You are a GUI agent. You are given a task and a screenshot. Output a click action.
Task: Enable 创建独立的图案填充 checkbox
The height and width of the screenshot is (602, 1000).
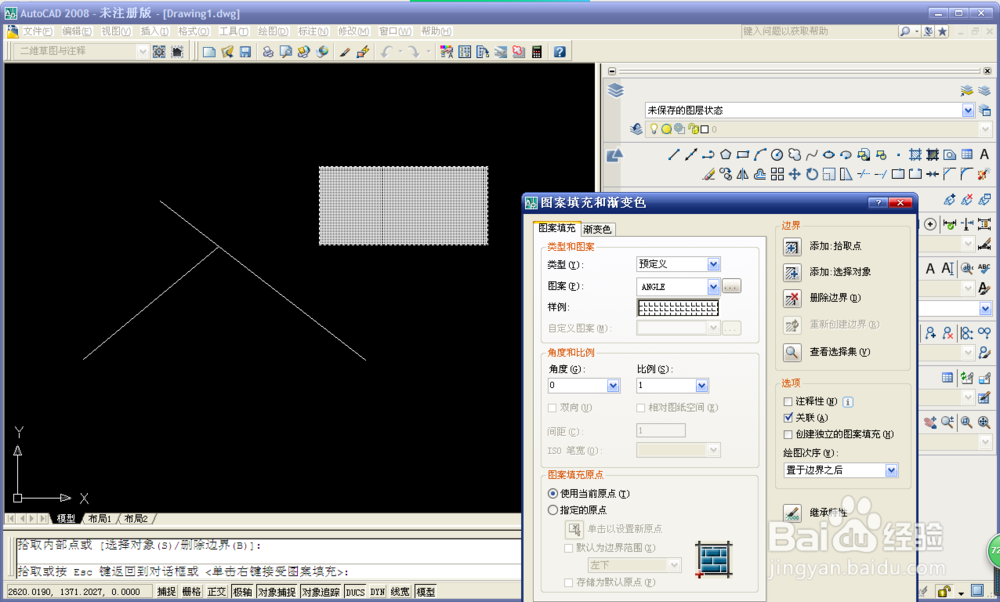788,434
